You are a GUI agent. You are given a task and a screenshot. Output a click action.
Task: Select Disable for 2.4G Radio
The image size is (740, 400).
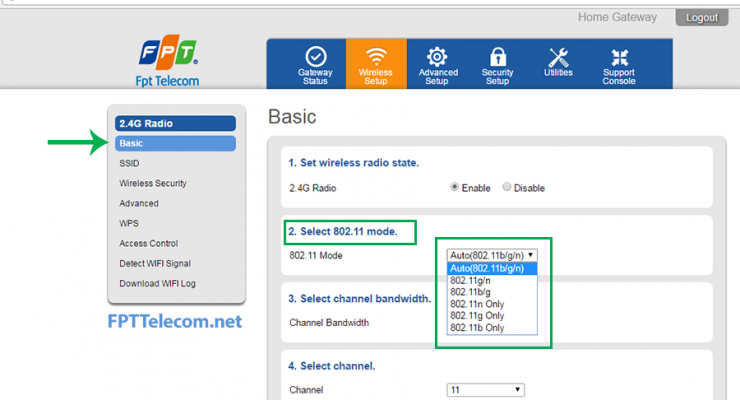click(x=506, y=187)
